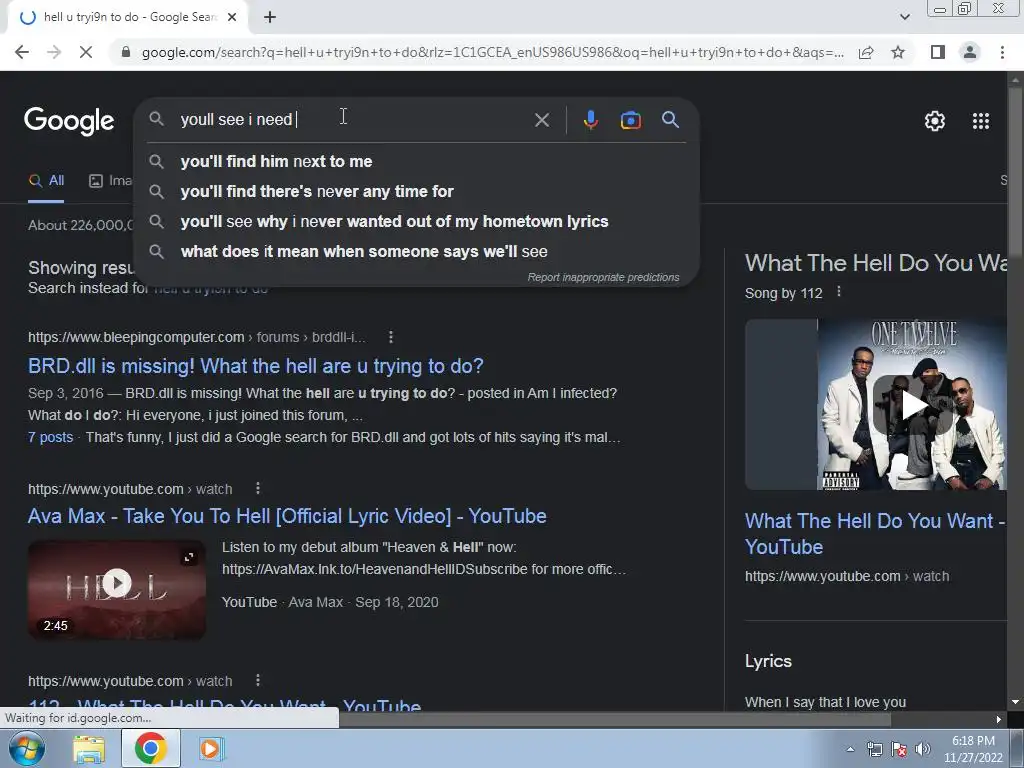Click the network tray icon
This screenshot has height=768, width=1024.
point(874,749)
